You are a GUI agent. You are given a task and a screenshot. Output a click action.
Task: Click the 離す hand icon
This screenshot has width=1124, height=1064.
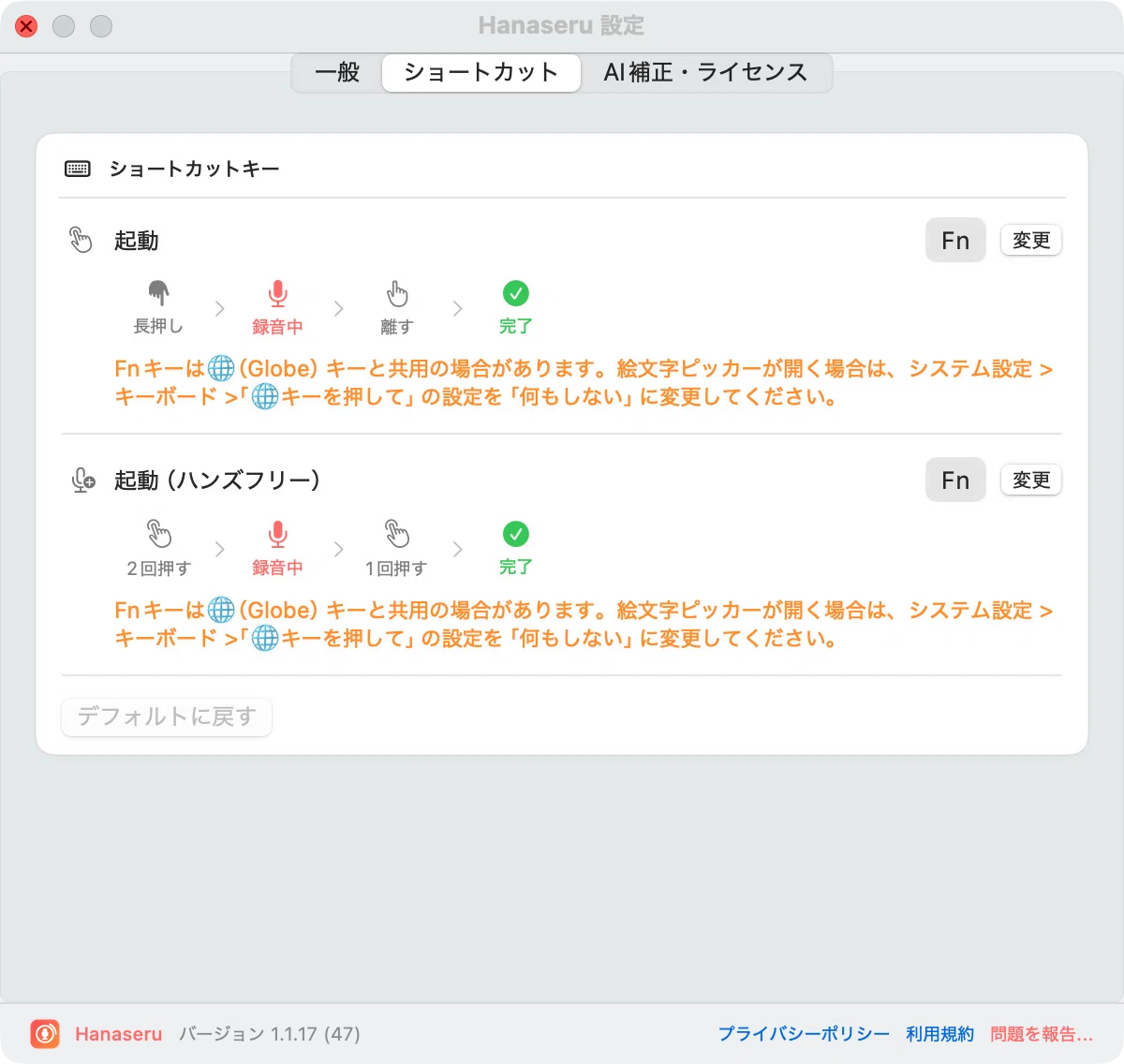click(x=397, y=293)
